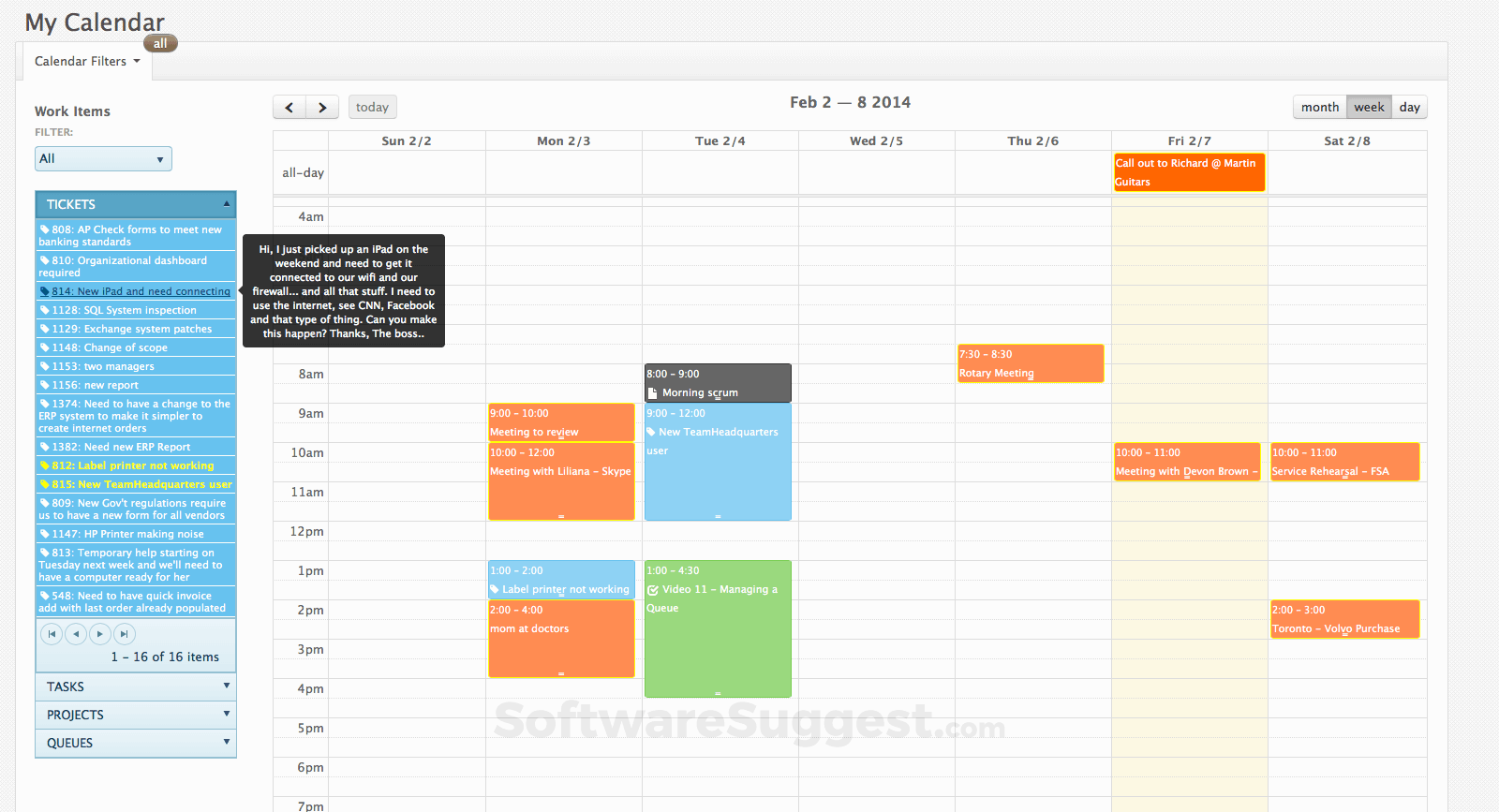Go to next week with right arrow
This screenshot has height=812, width=1499.
pyautogui.click(x=322, y=108)
